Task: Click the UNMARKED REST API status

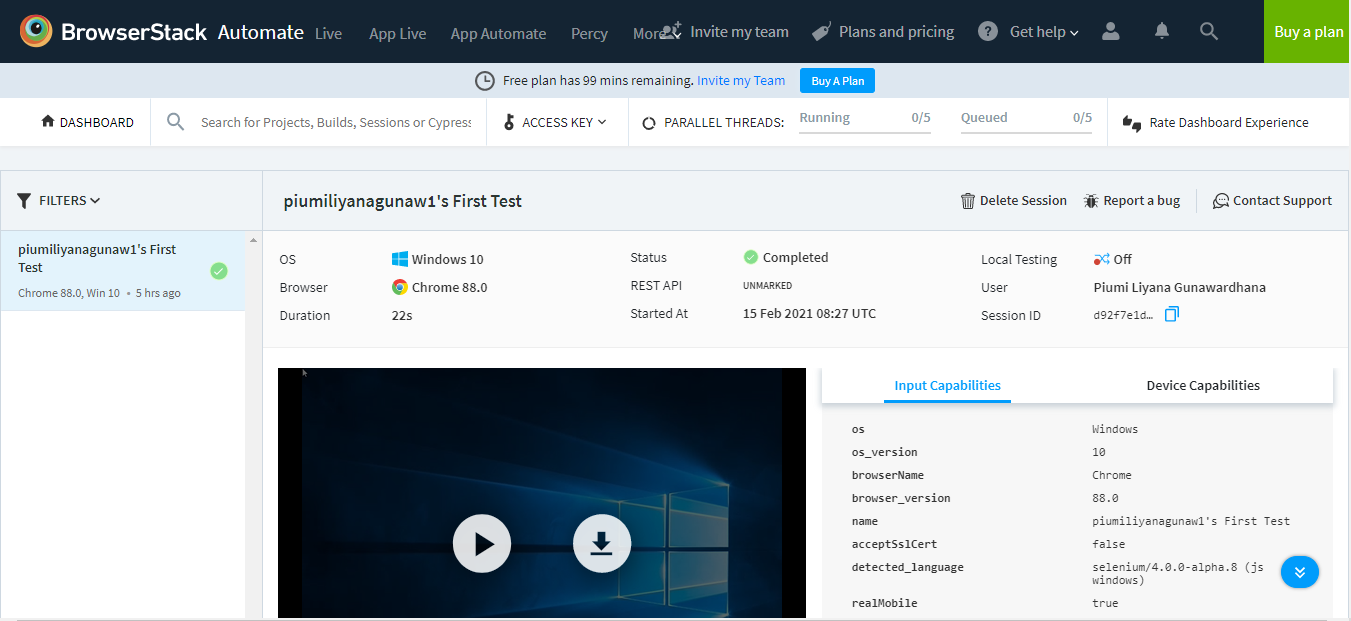Action: click(x=767, y=286)
